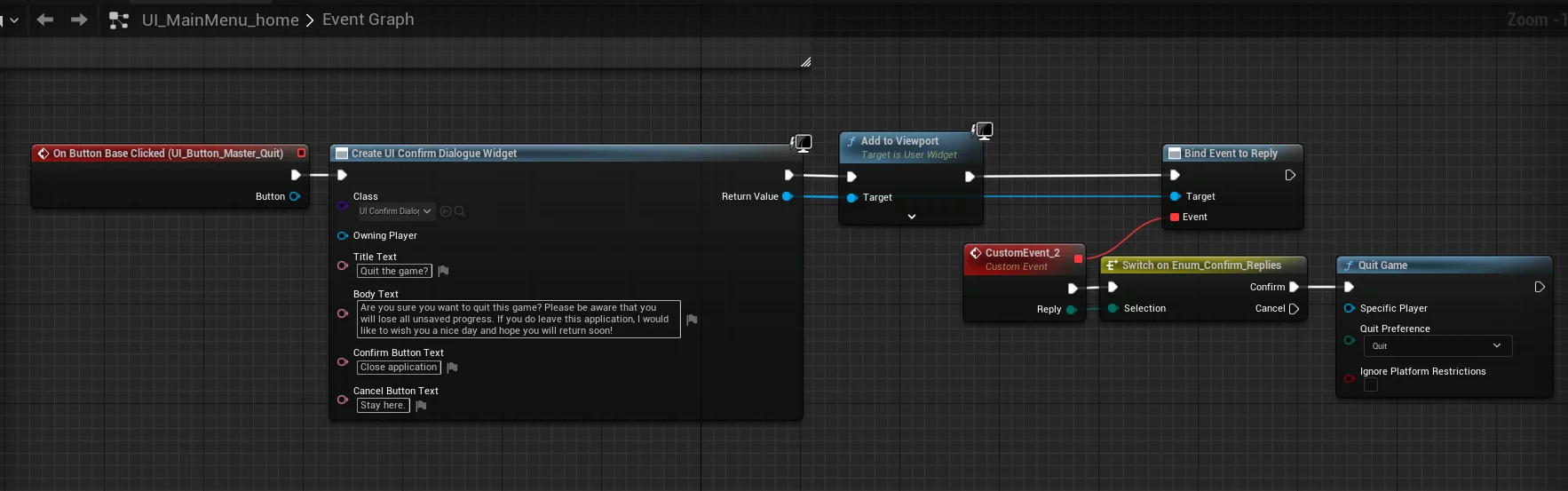Screen dimensions: 1568x491
Task: Click the exec output pin of Add to Viewport
Action: tap(970, 177)
